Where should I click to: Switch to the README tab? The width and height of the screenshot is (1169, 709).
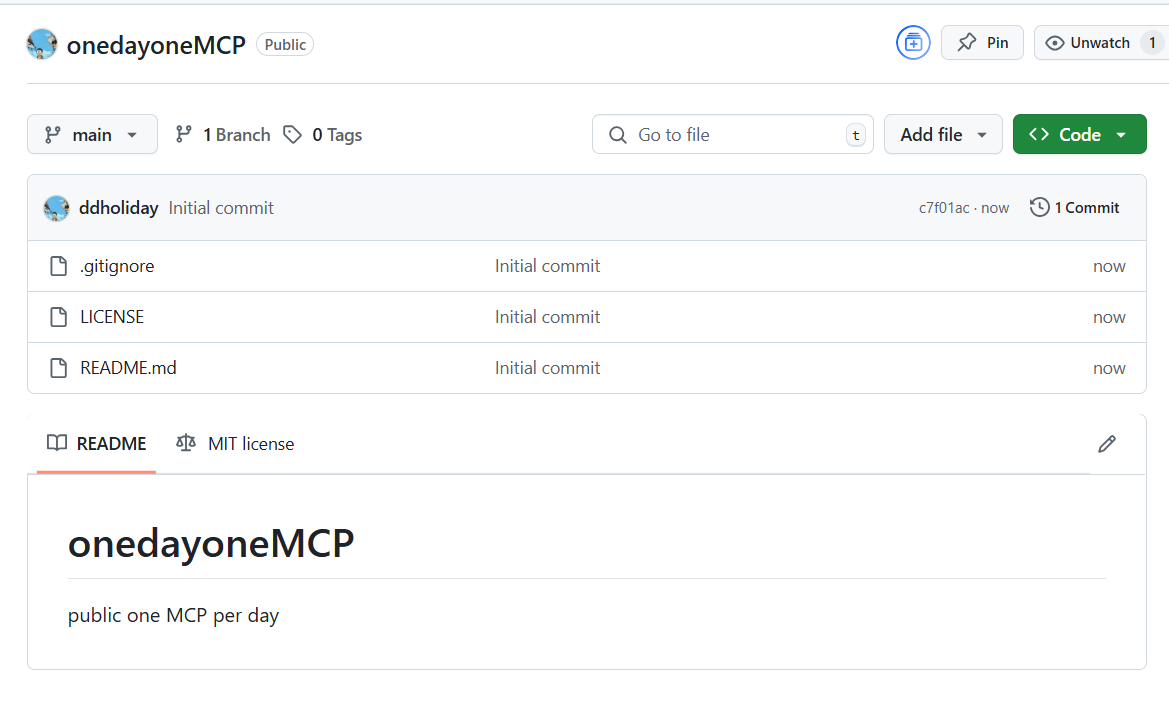coord(96,444)
